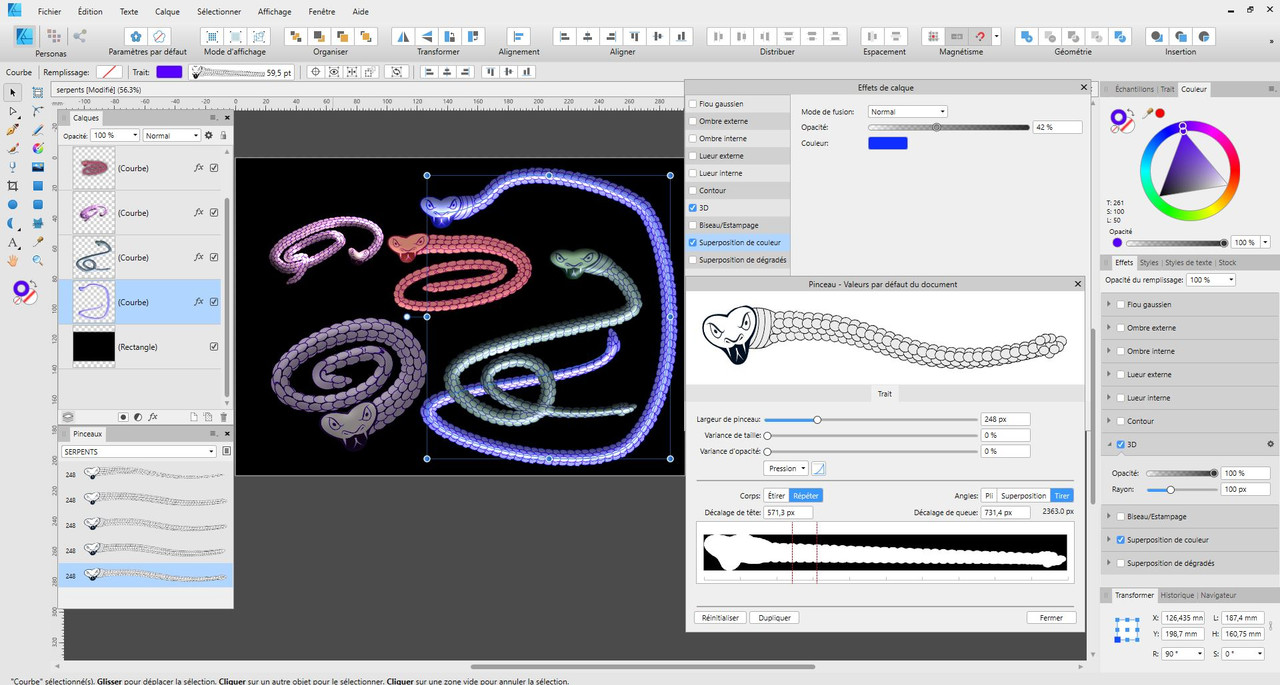The height and width of the screenshot is (685, 1280).
Task: Hide the Rectangle layer via its checkbox
Action: (214, 347)
